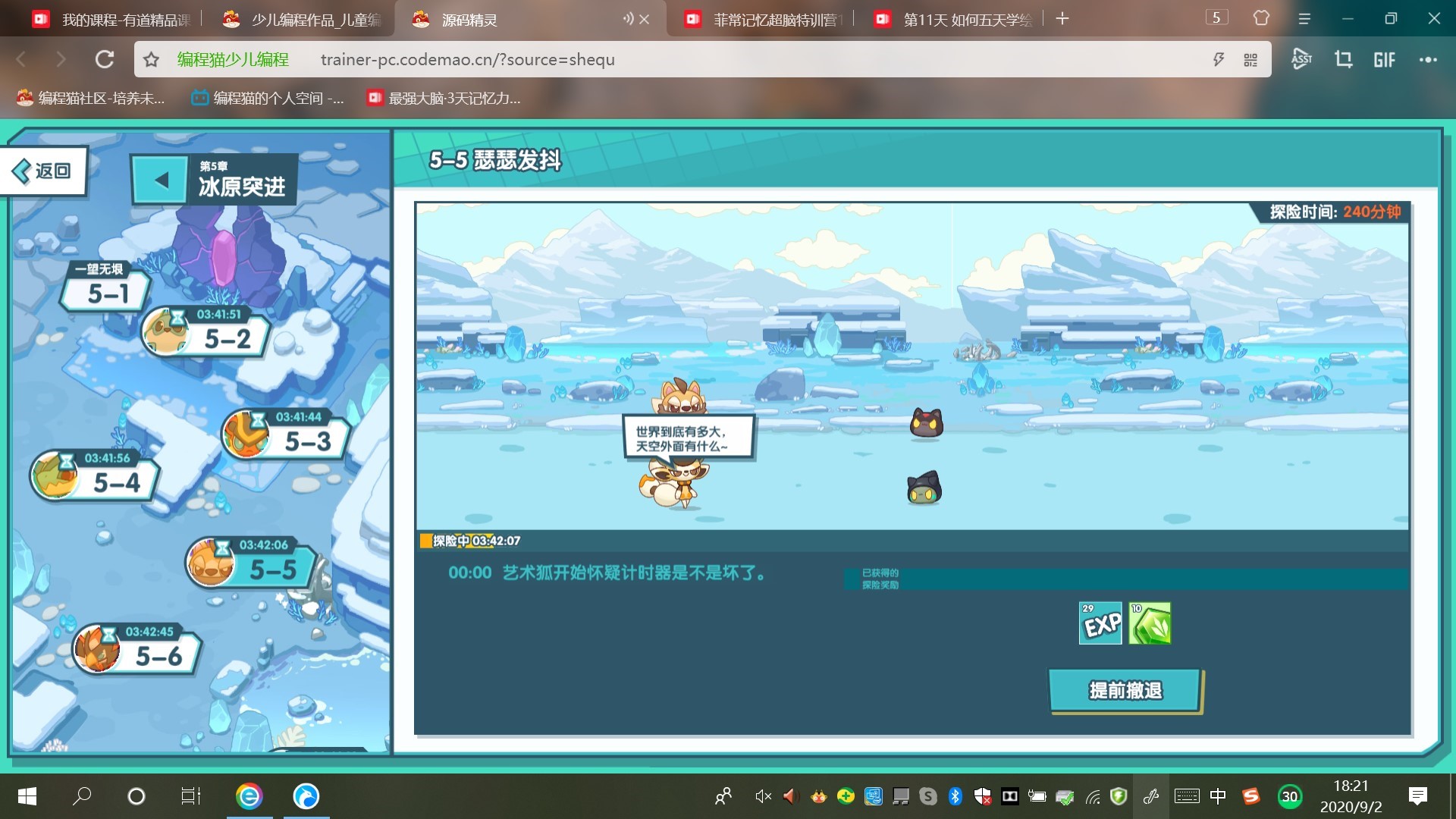Go back to the previous page
This screenshot has height=819, width=1456.
tap(21, 59)
